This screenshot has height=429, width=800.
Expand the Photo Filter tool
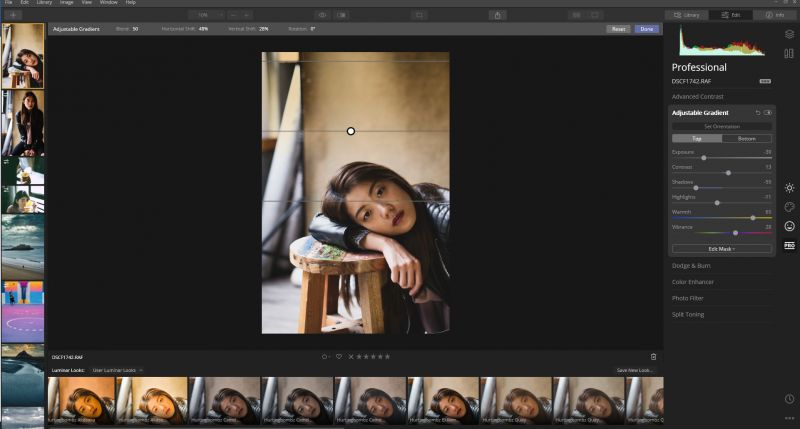[687, 298]
